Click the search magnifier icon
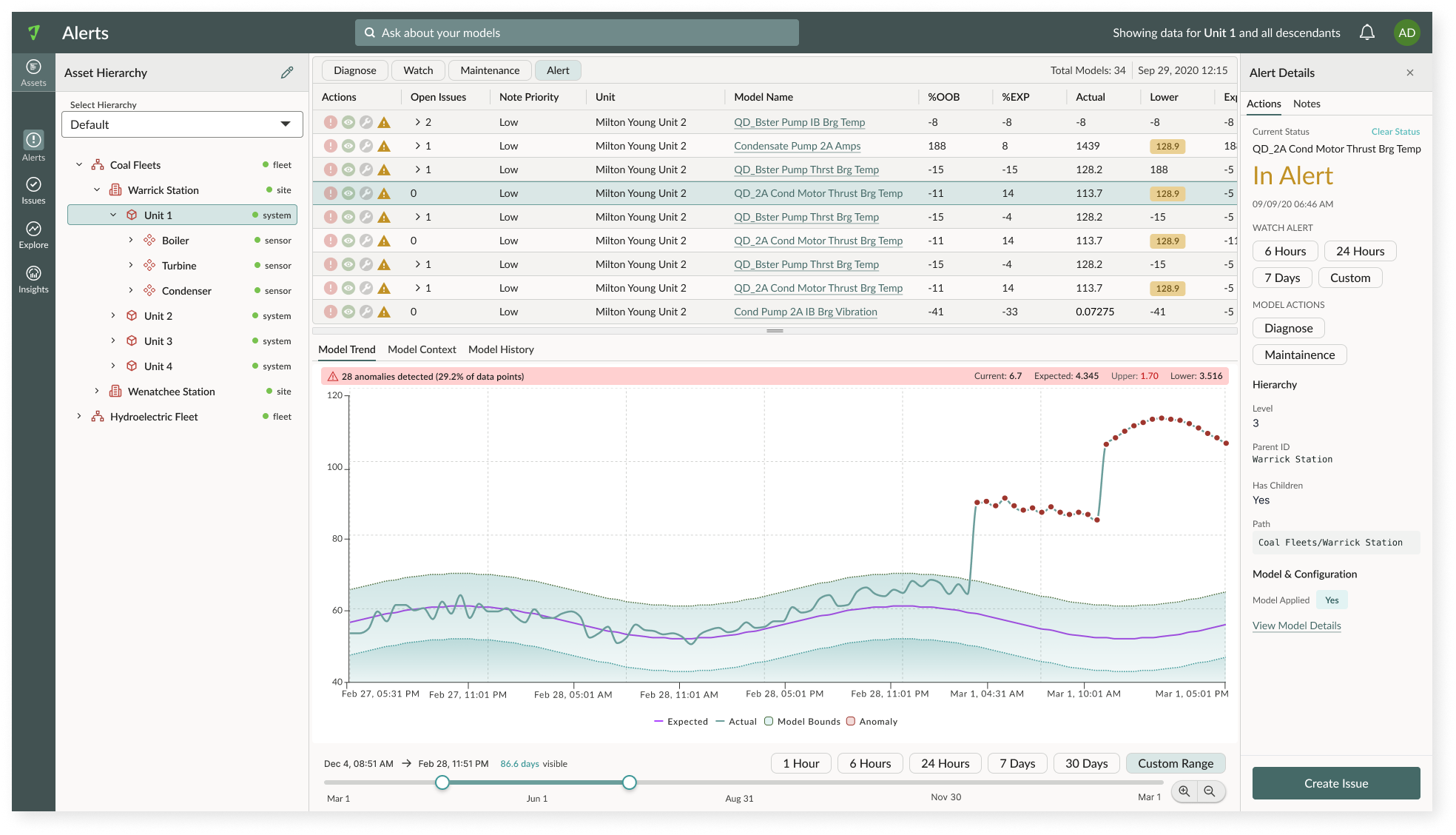The image size is (1456, 835). pos(370,33)
